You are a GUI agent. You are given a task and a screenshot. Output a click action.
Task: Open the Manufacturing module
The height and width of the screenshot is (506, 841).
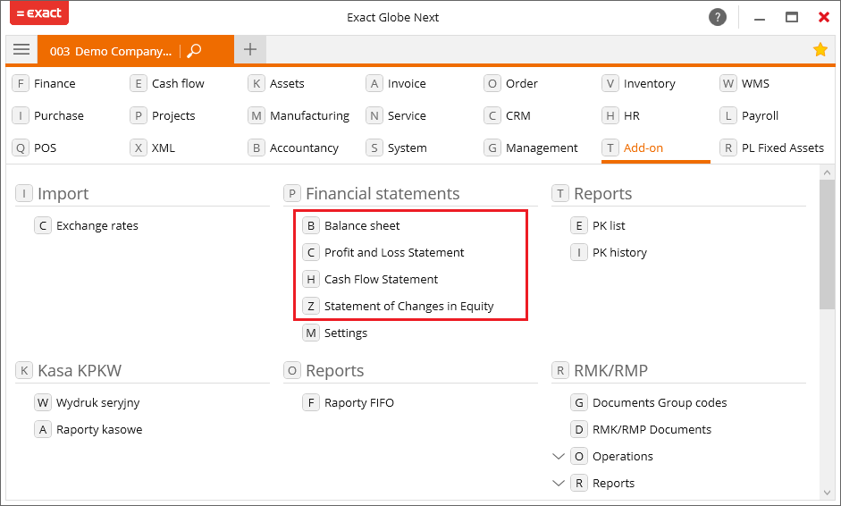click(x=299, y=116)
